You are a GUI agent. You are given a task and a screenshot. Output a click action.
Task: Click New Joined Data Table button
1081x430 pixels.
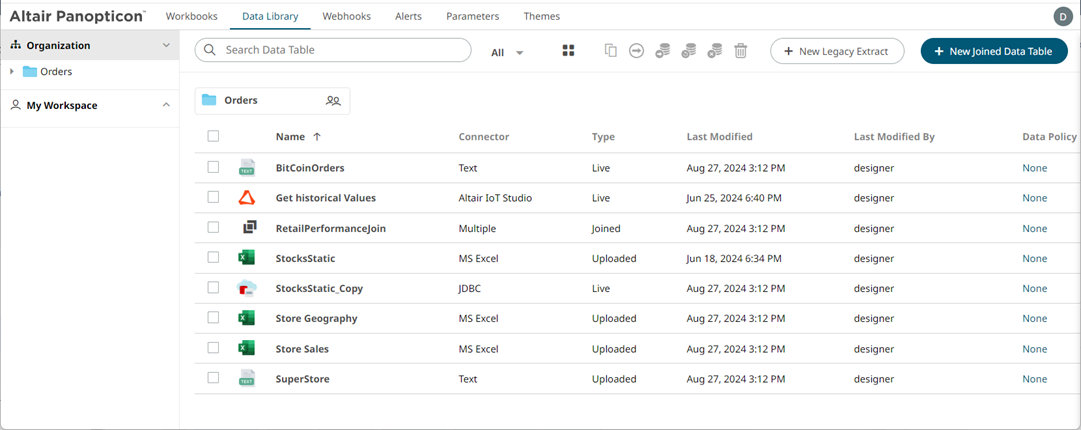[x=993, y=51]
